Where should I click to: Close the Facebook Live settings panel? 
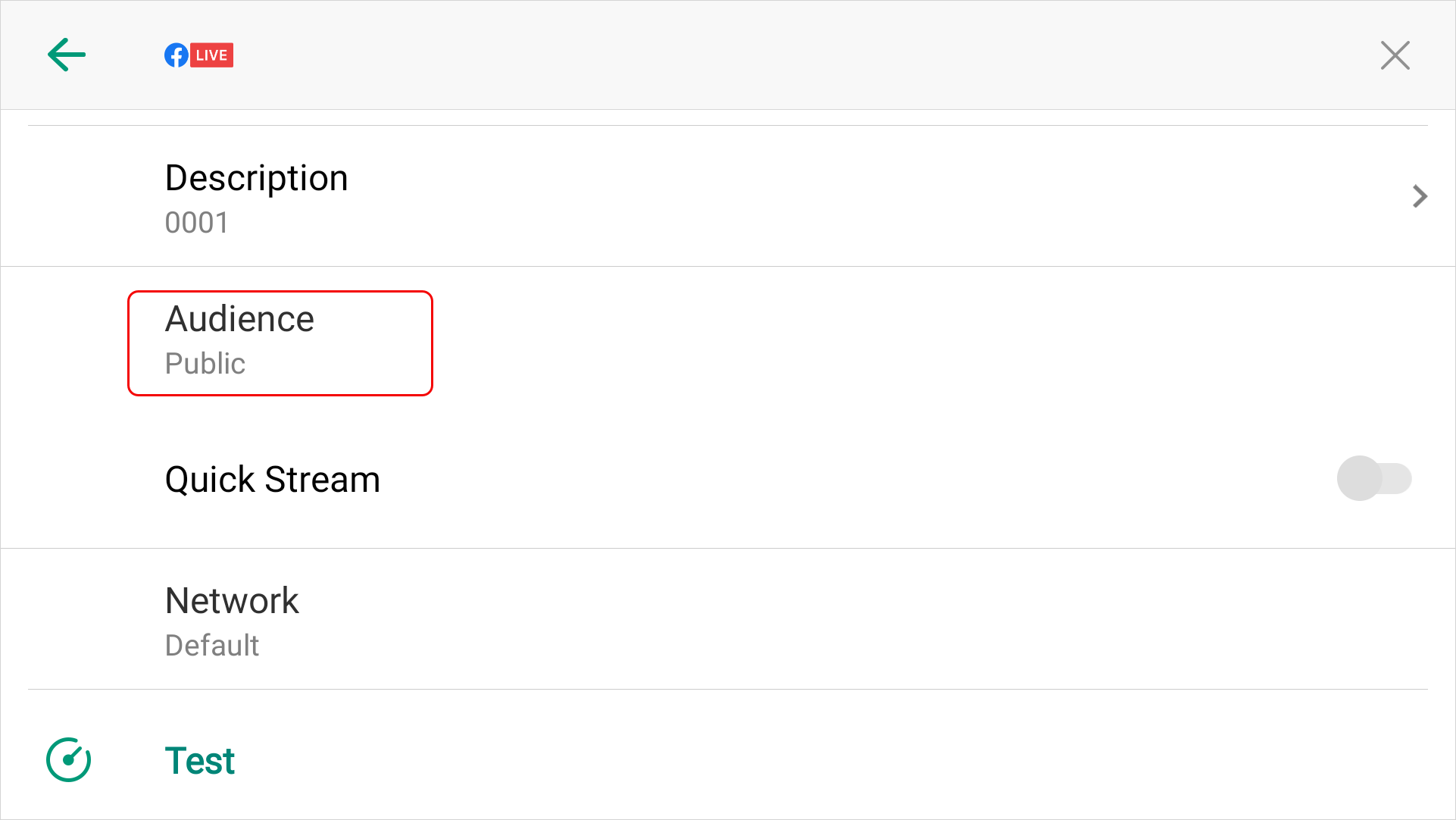[1395, 55]
